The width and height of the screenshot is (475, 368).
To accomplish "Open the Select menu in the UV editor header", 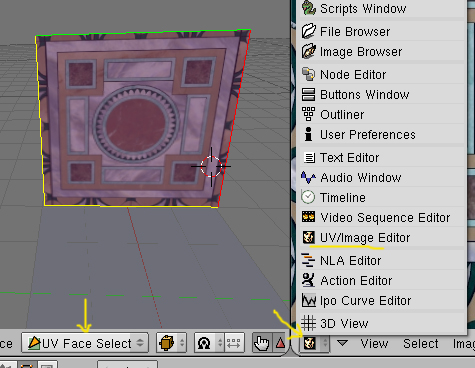I will click(x=421, y=343).
